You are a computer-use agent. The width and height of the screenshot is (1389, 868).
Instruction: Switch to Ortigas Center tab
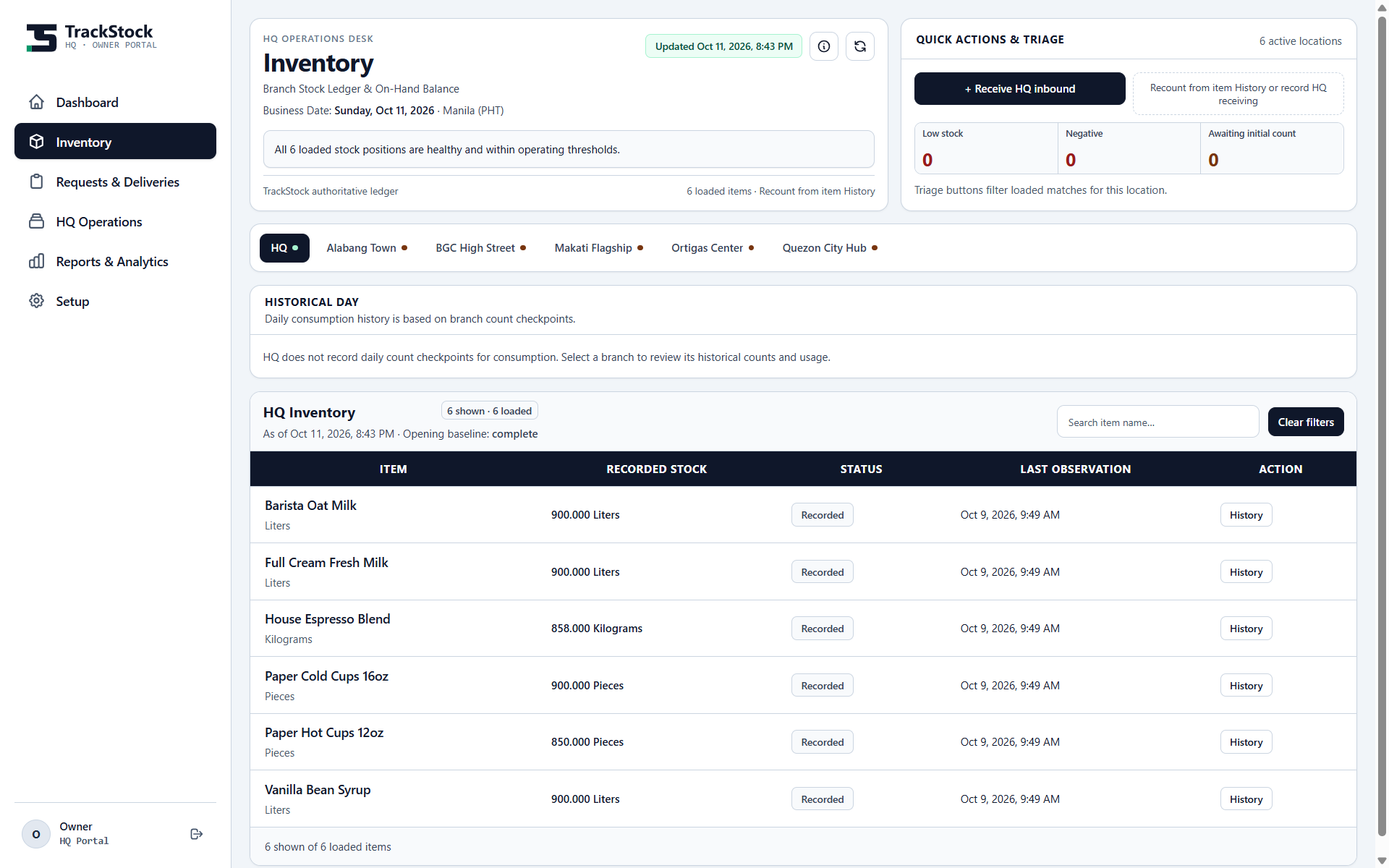pyautogui.click(x=713, y=248)
